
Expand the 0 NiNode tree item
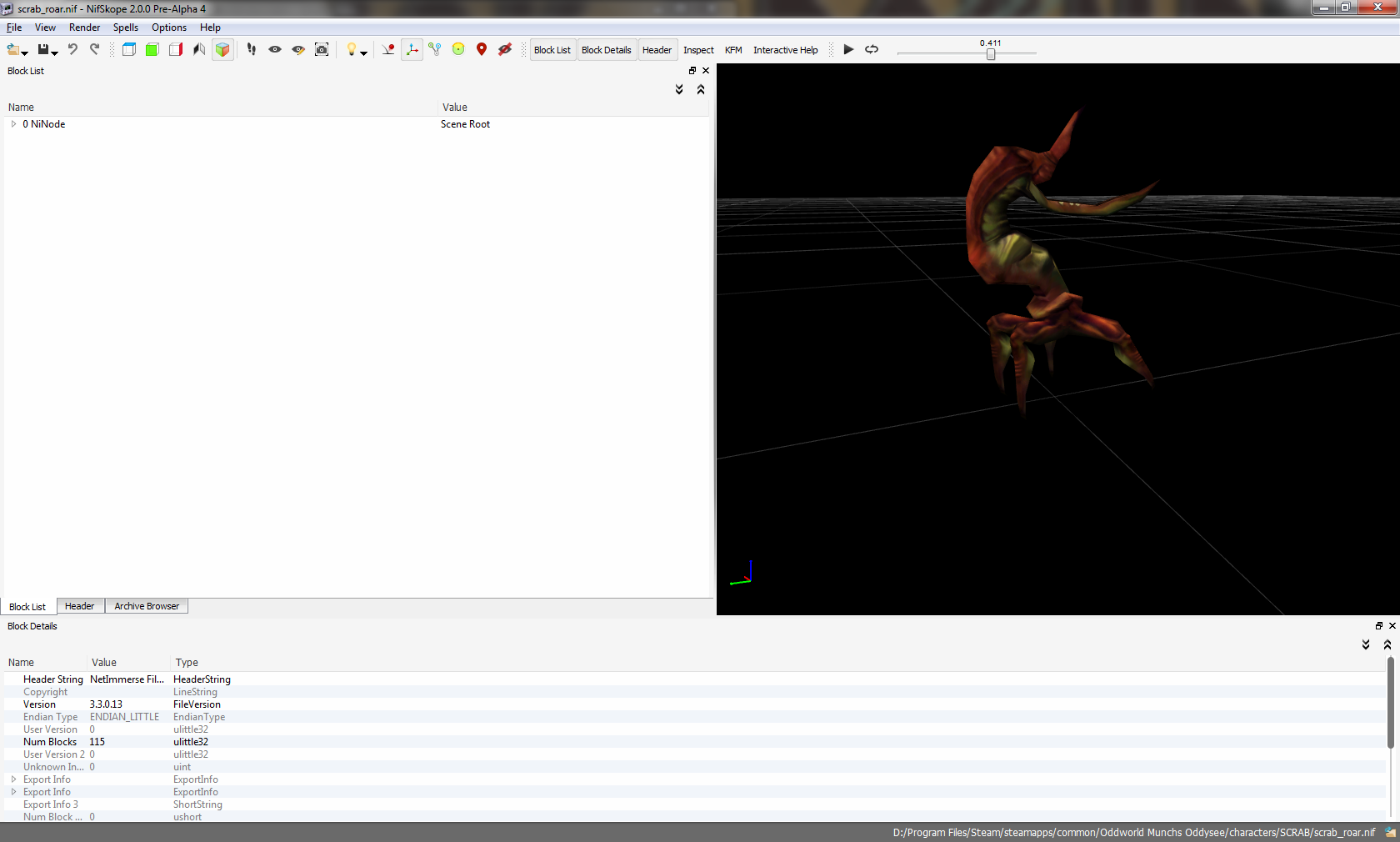pos(13,124)
